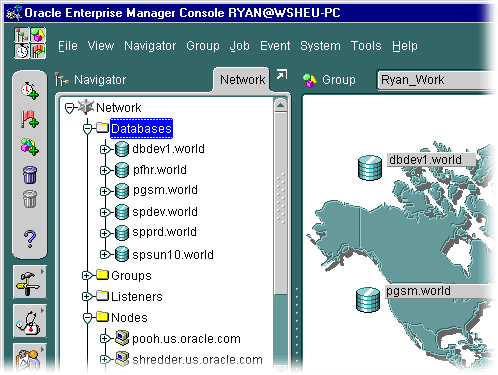Screen dimensions: 498x375
Task: Click the pooh.us.oracle.com computer icon
Action: (122, 338)
